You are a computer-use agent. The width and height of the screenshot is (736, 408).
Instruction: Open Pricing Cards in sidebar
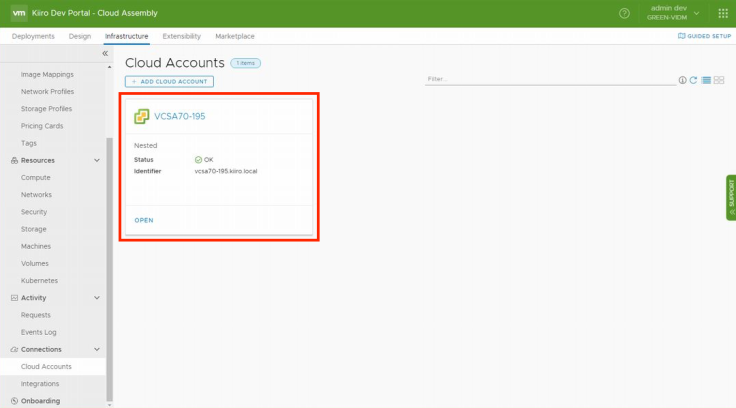[42, 126]
